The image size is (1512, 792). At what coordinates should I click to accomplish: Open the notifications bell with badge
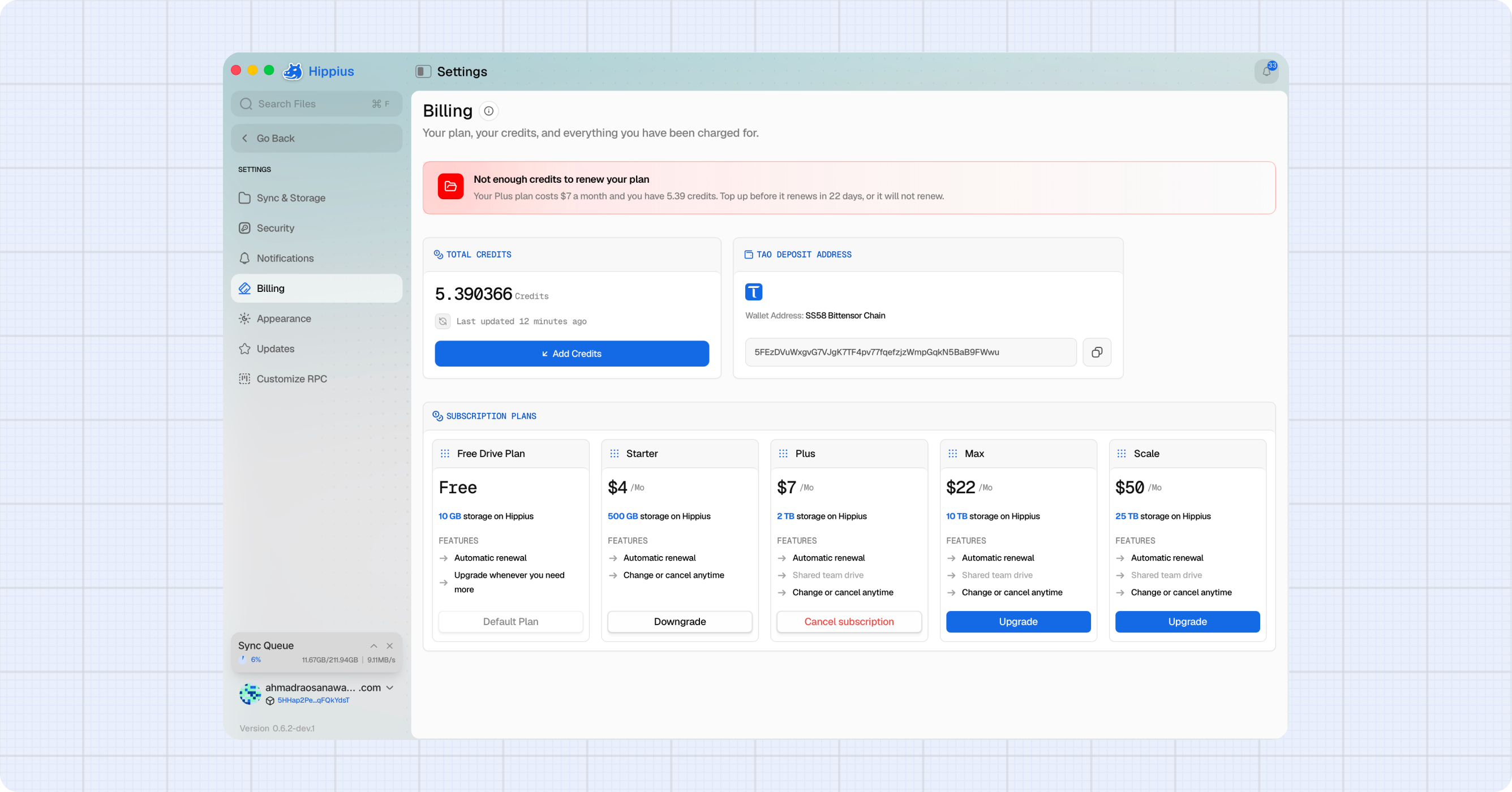[x=1266, y=72]
